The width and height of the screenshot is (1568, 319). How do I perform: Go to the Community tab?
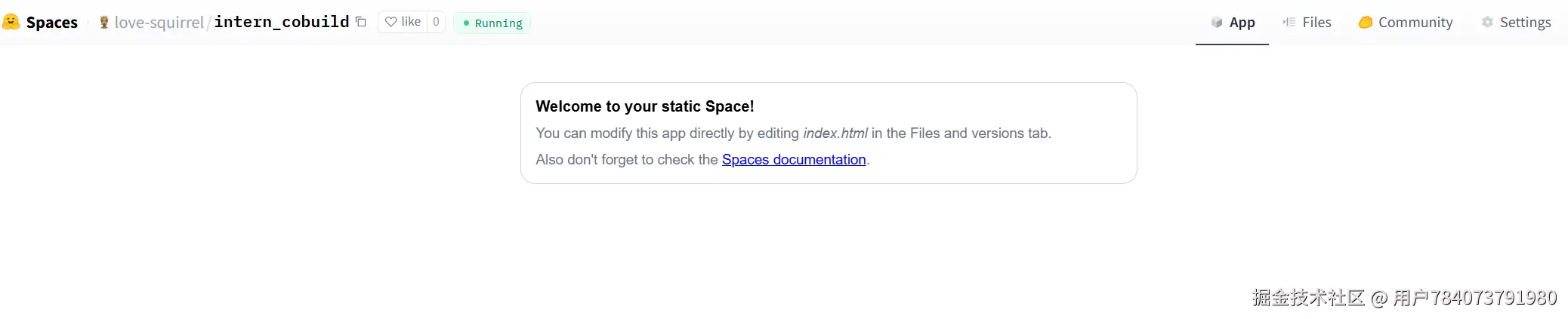[1415, 23]
